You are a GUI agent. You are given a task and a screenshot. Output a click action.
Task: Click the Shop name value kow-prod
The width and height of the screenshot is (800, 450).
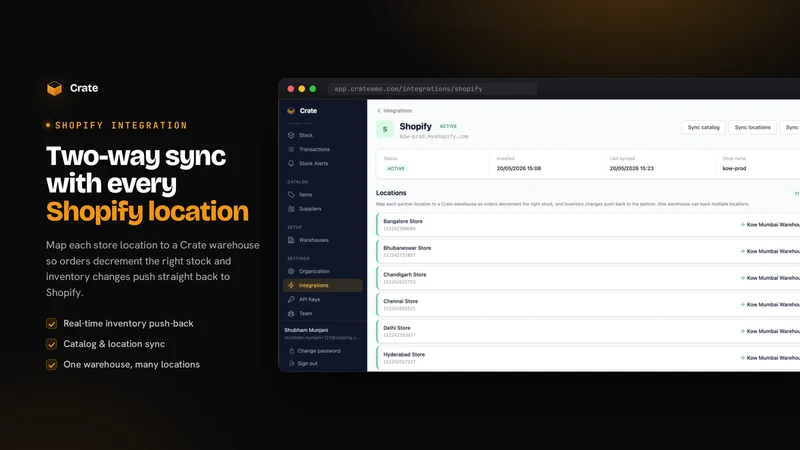734,168
